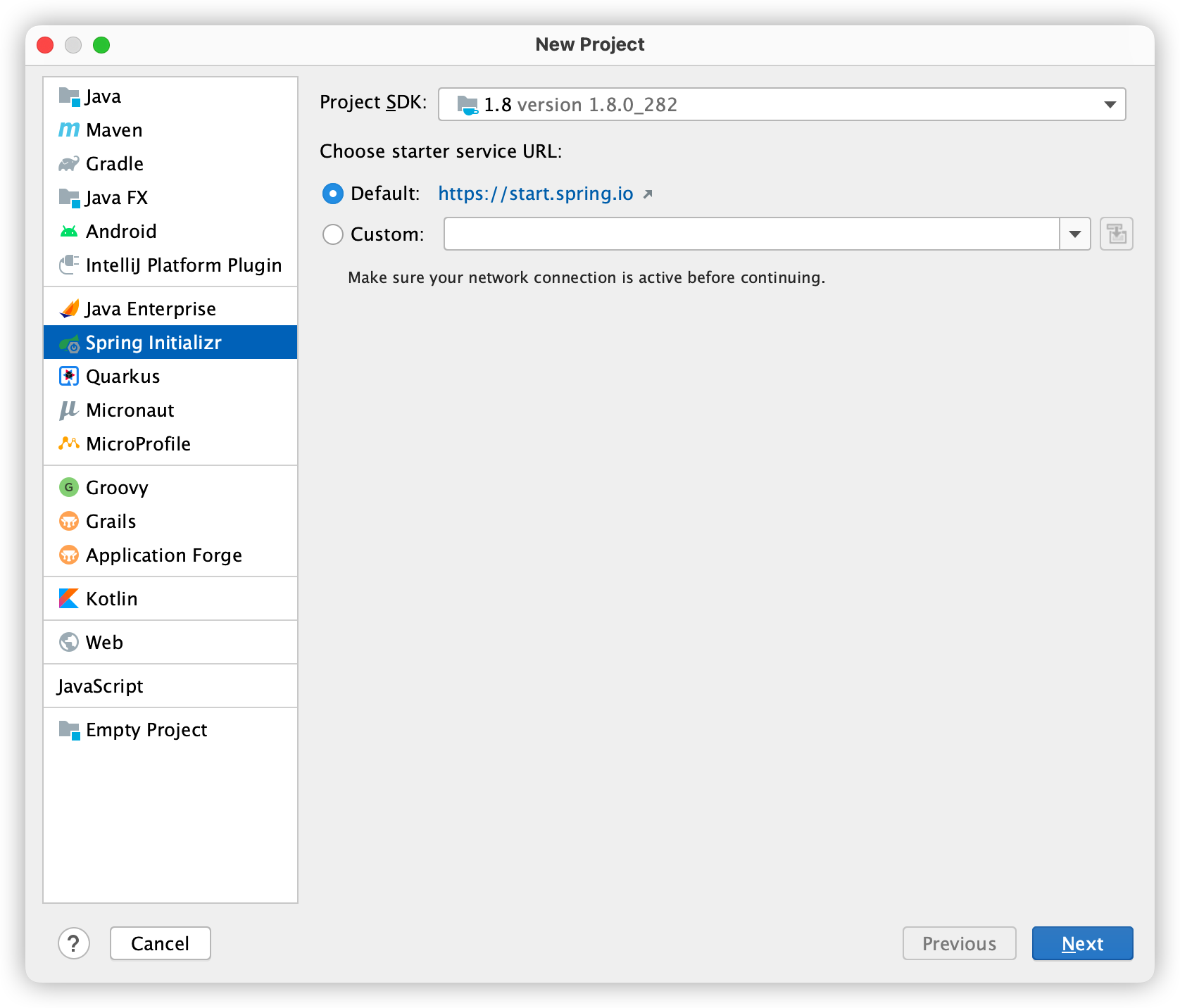
Task: Click the Maven 'm' icon
Action: 69,130
